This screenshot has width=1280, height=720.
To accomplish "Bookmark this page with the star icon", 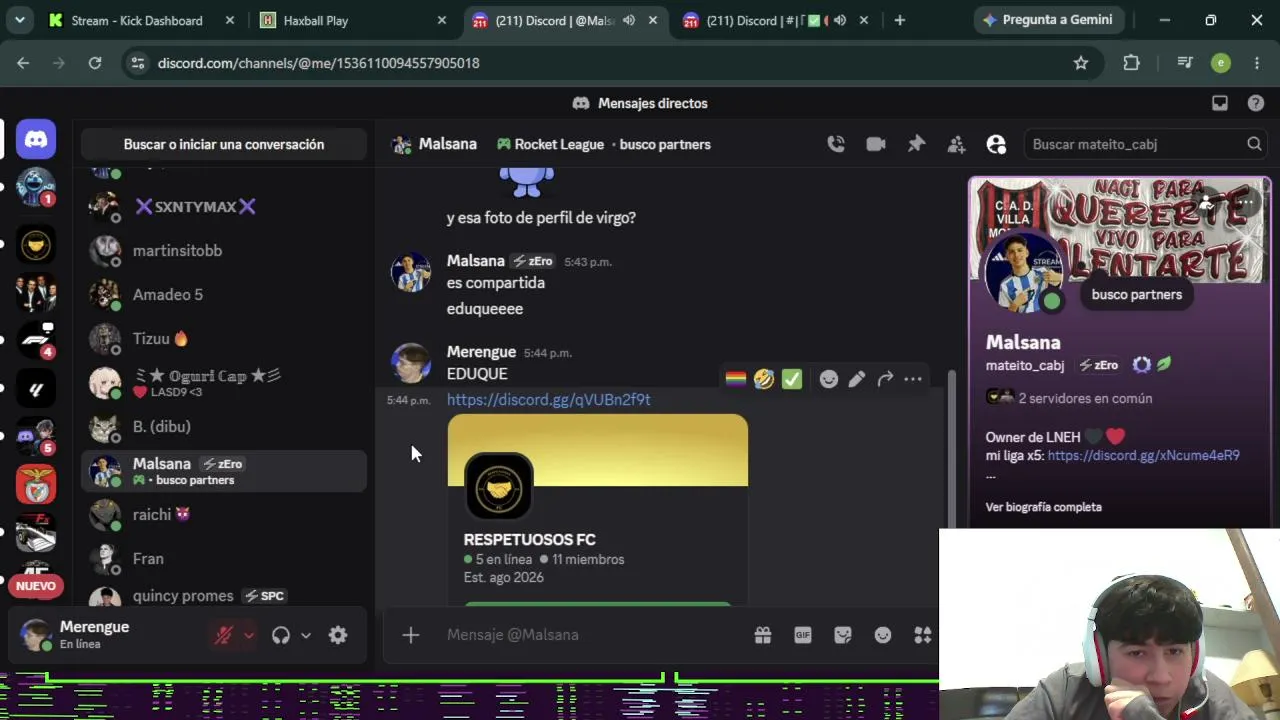I will (x=1081, y=63).
